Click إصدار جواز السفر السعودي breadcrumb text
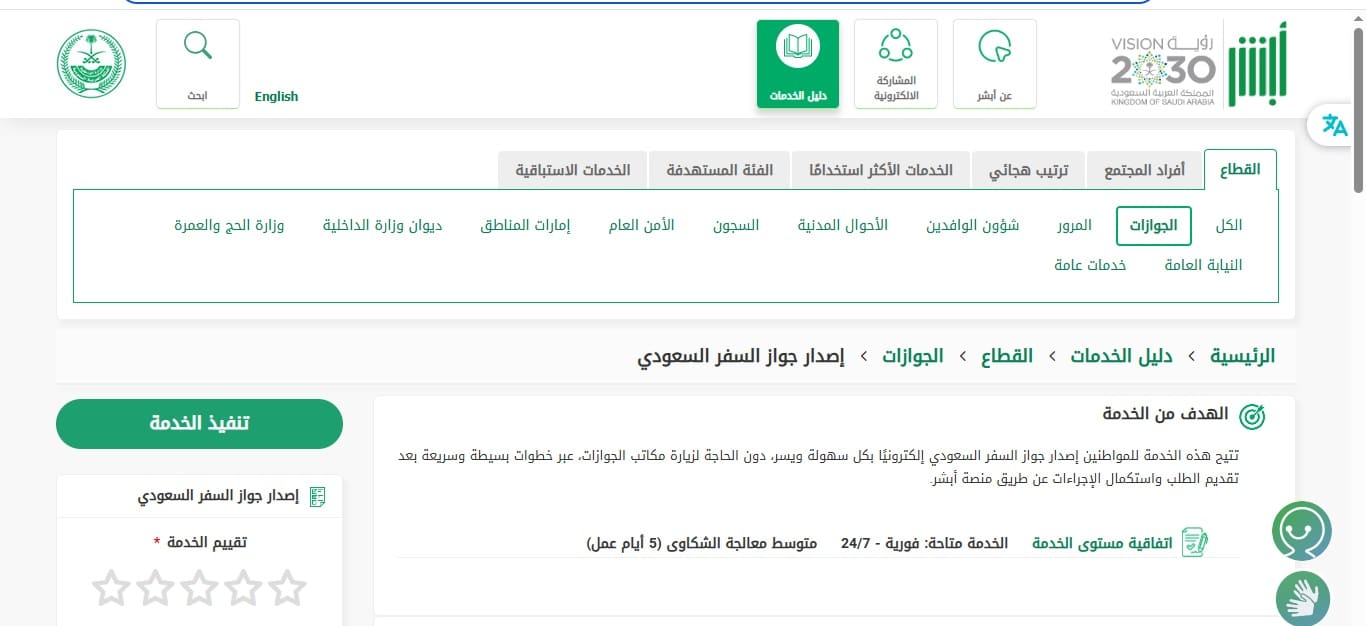This screenshot has width=1366, height=626. 741,356
